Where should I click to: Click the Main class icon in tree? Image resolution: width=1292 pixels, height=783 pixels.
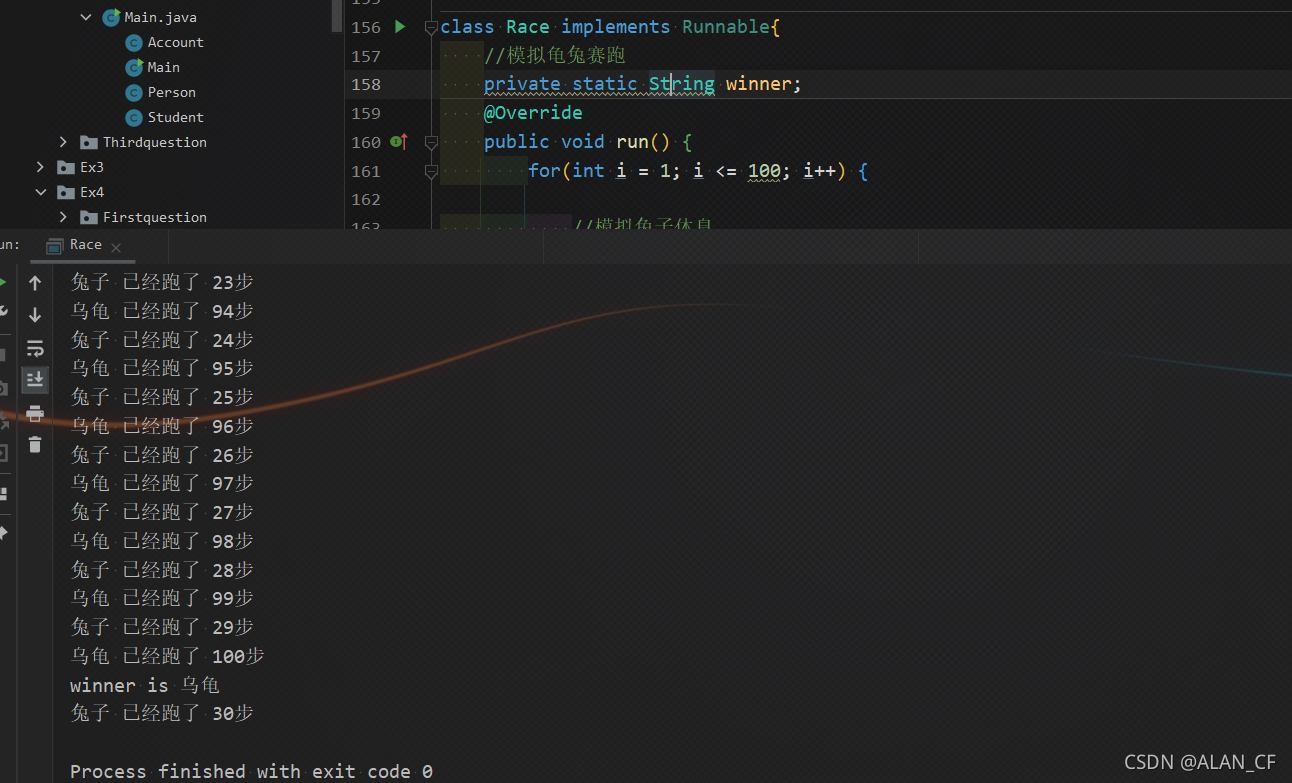[134, 67]
